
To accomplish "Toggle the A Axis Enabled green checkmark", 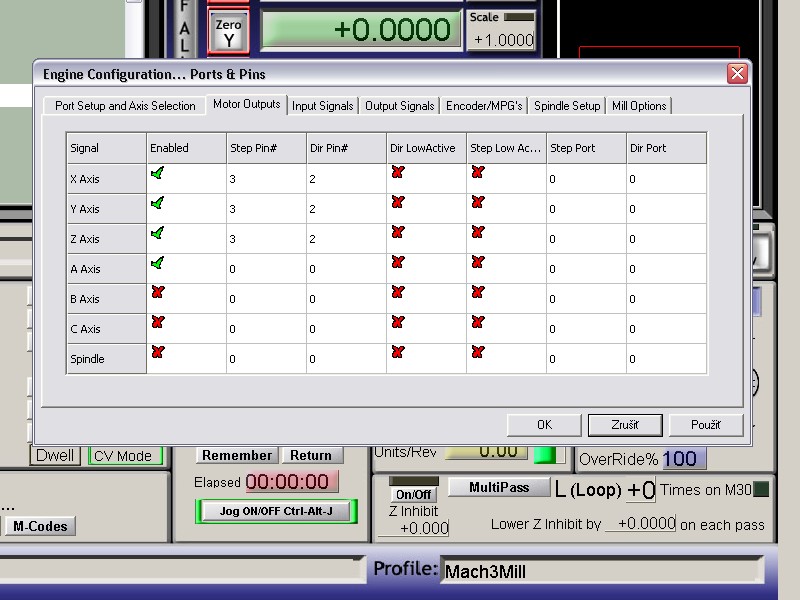I will point(157,263).
